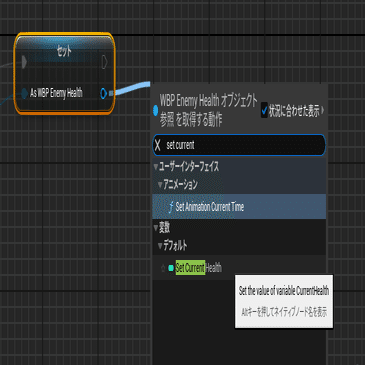Click the As WBP Enemy Health input pin
The image size is (365, 365).
point(24,93)
